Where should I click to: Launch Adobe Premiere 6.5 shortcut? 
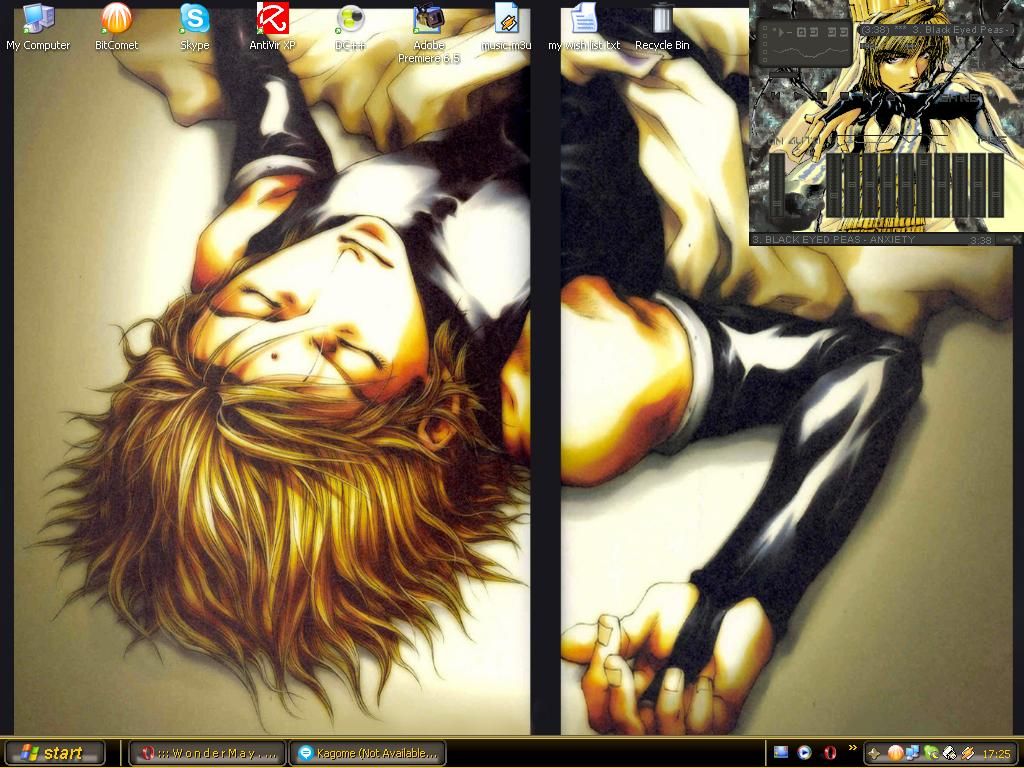[x=428, y=33]
